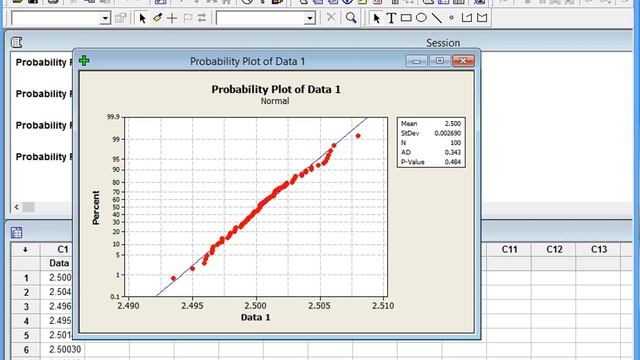The height and width of the screenshot is (360, 640).
Task: Click the 'Data 1' x-axis label
Action: tap(256, 317)
